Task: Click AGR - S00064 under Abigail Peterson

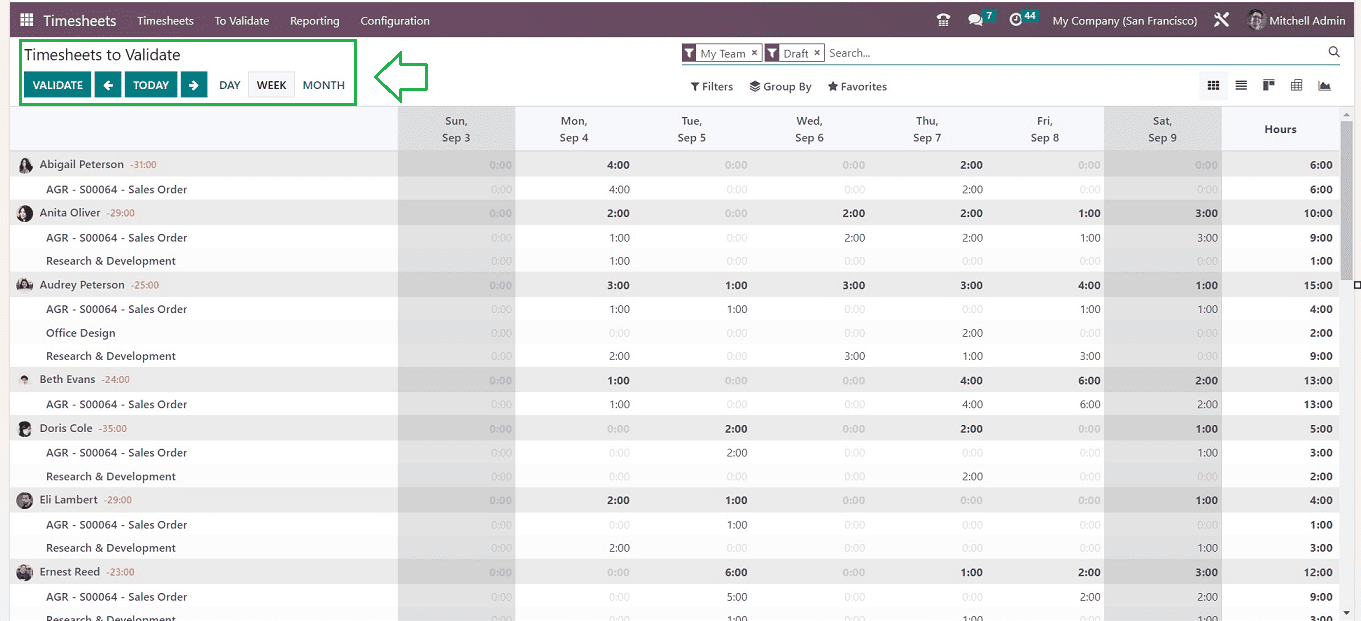Action: (x=675, y=189)
